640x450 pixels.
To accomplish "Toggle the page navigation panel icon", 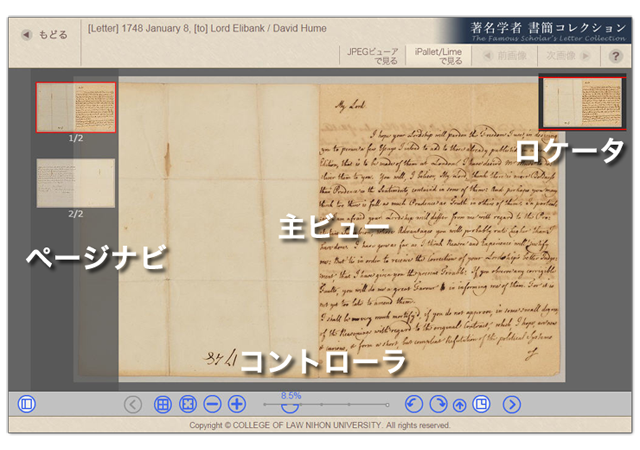I will [27, 404].
